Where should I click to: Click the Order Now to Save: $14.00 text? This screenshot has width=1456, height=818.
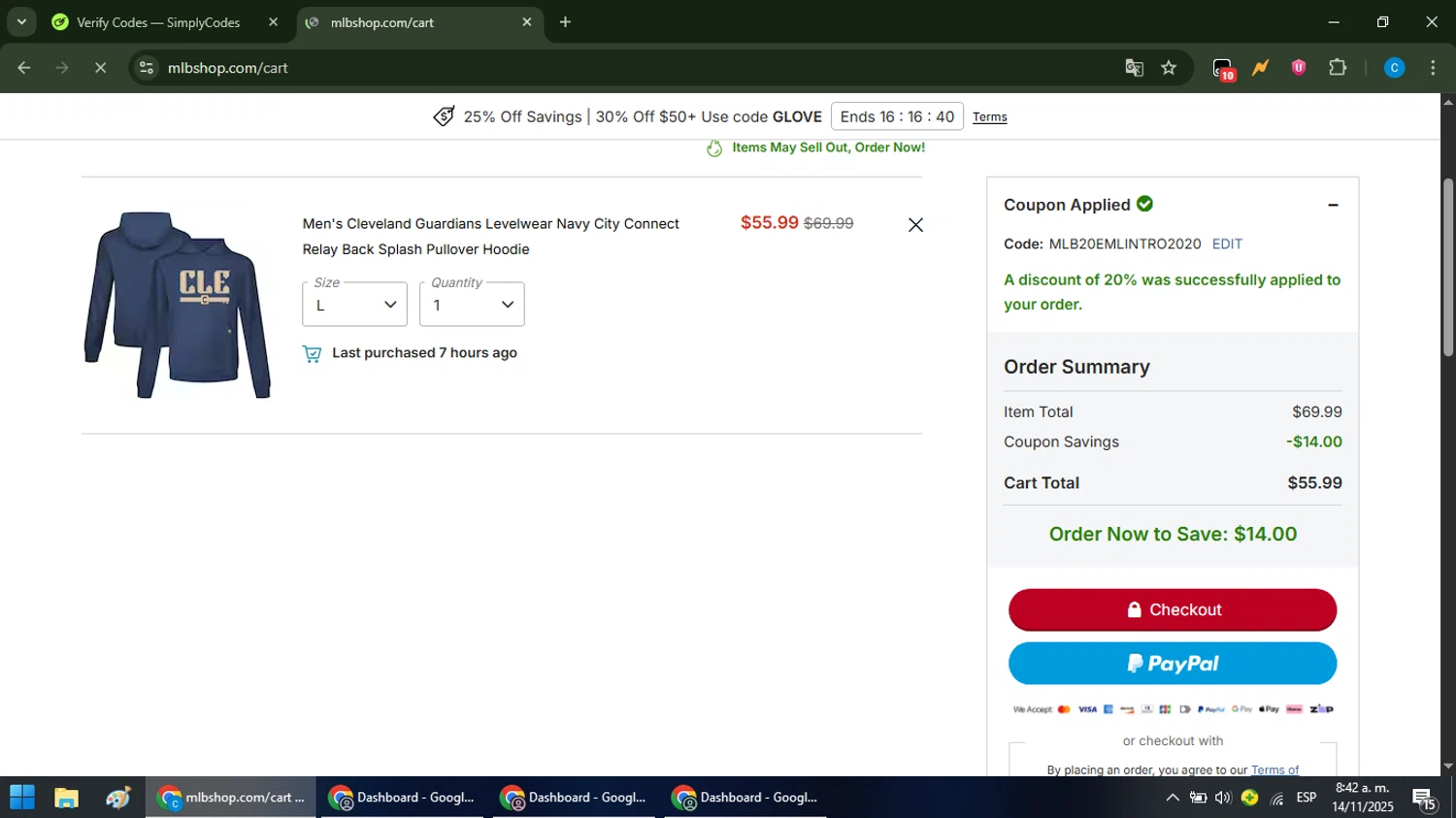[x=1173, y=535]
